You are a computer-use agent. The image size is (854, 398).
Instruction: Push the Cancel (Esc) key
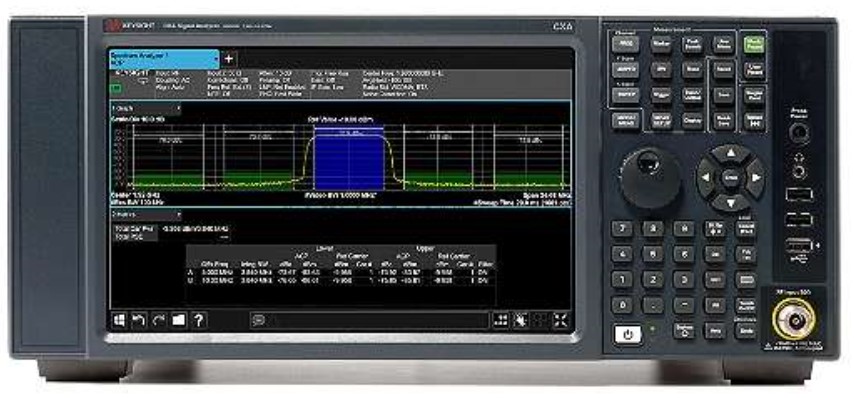coord(746,229)
